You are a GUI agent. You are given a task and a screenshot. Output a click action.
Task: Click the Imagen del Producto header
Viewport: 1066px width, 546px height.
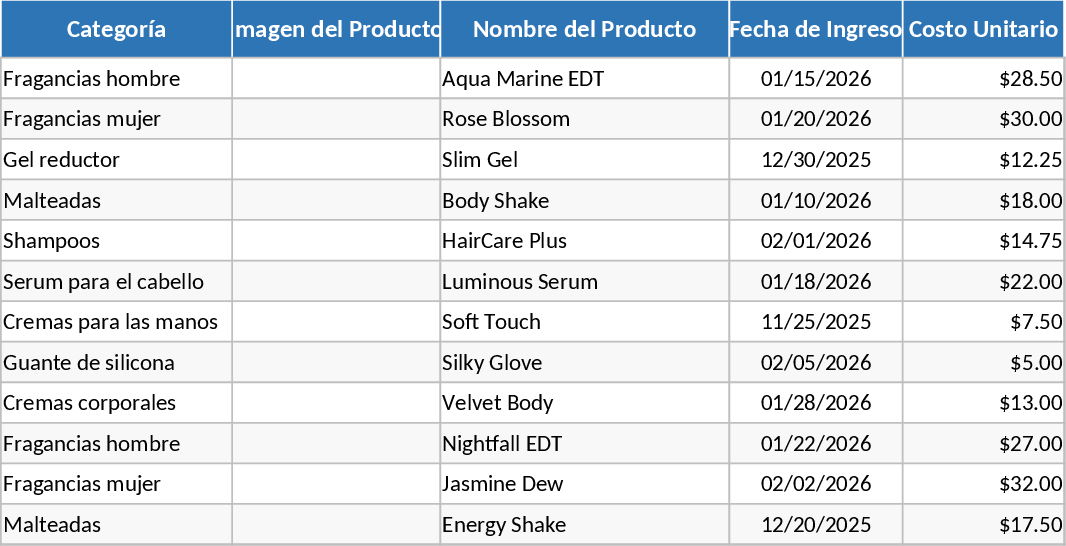[336, 29]
